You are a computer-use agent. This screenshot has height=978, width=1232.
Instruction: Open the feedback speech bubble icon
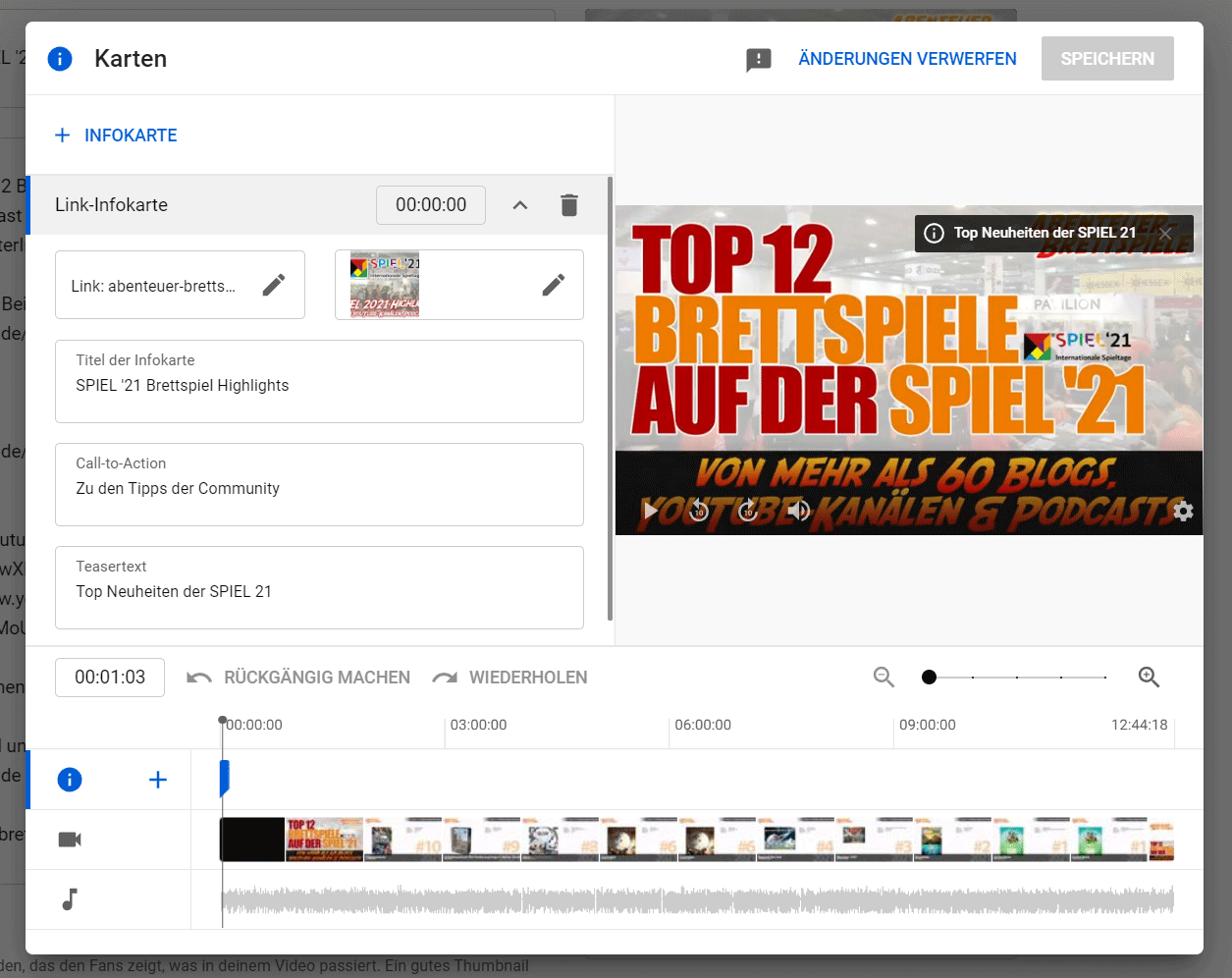coord(758,59)
